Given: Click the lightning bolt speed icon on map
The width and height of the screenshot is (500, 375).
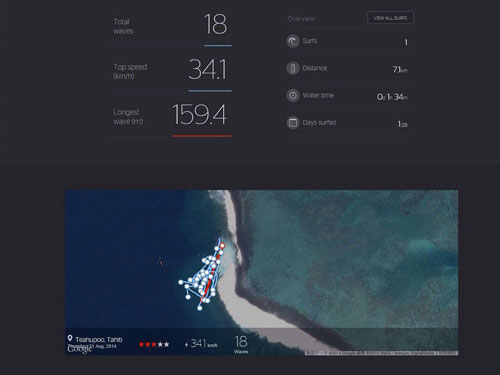Looking at the screenshot, I should 186,345.
